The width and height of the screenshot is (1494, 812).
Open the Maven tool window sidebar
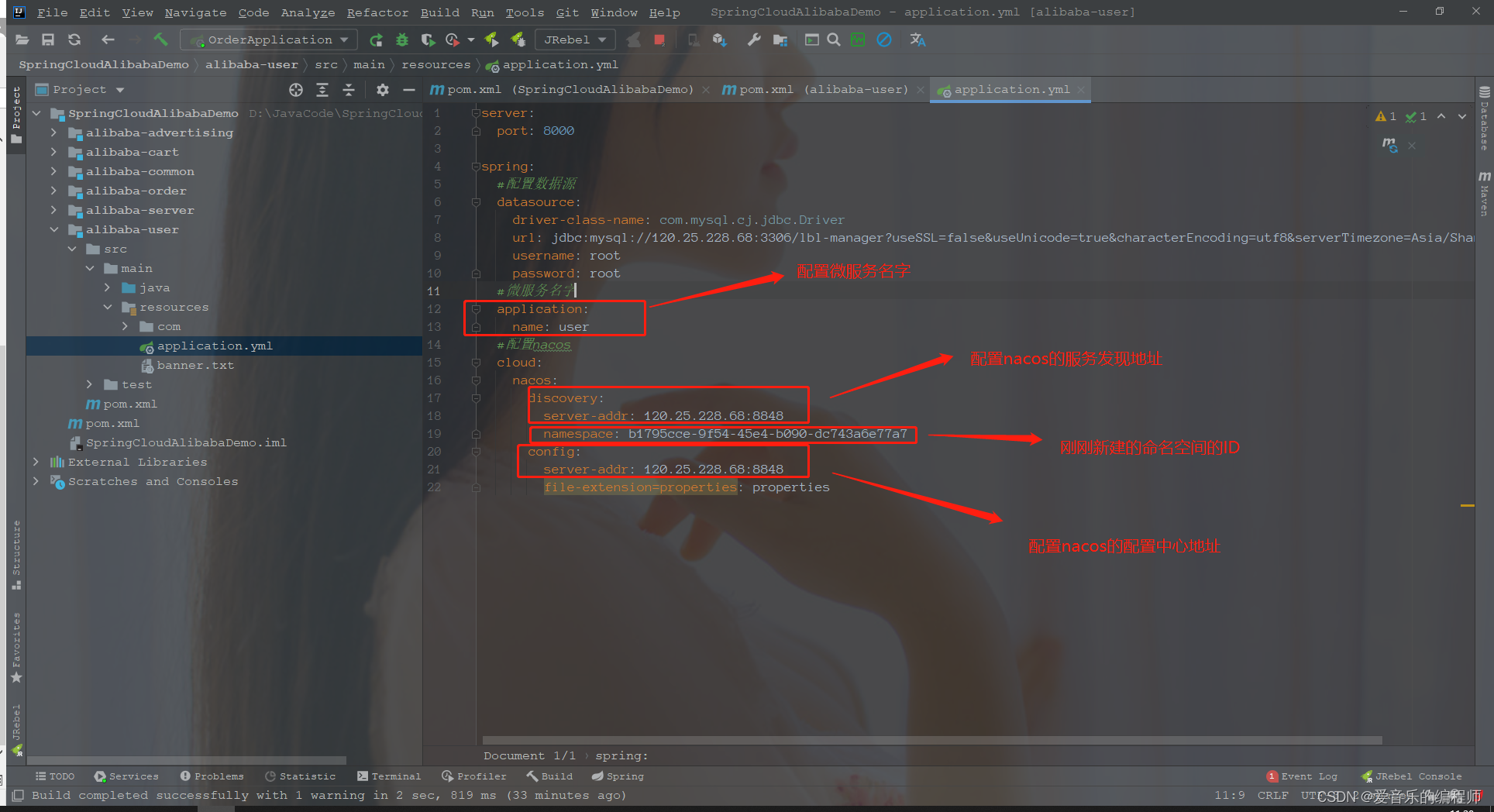(x=1485, y=192)
